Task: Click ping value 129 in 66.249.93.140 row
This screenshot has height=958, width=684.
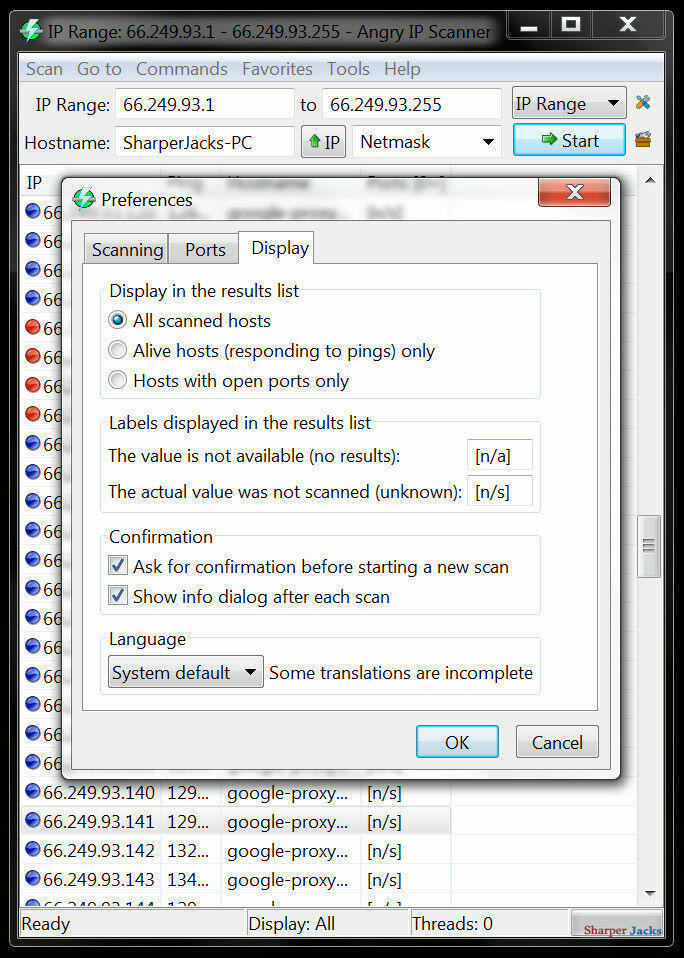Action: [188, 792]
